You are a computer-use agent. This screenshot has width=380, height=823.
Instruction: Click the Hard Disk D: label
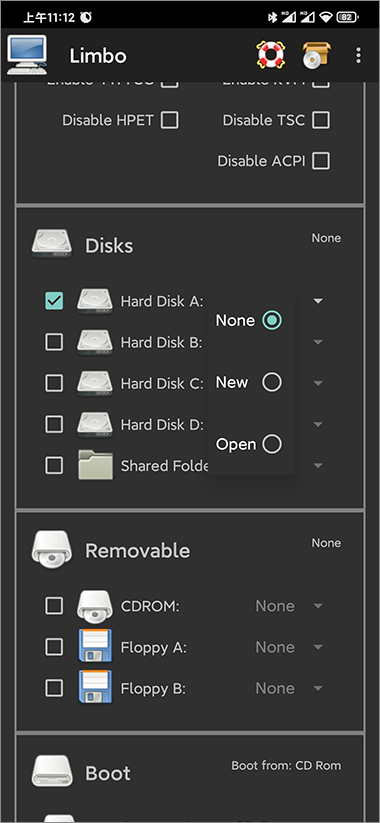click(x=162, y=424)
